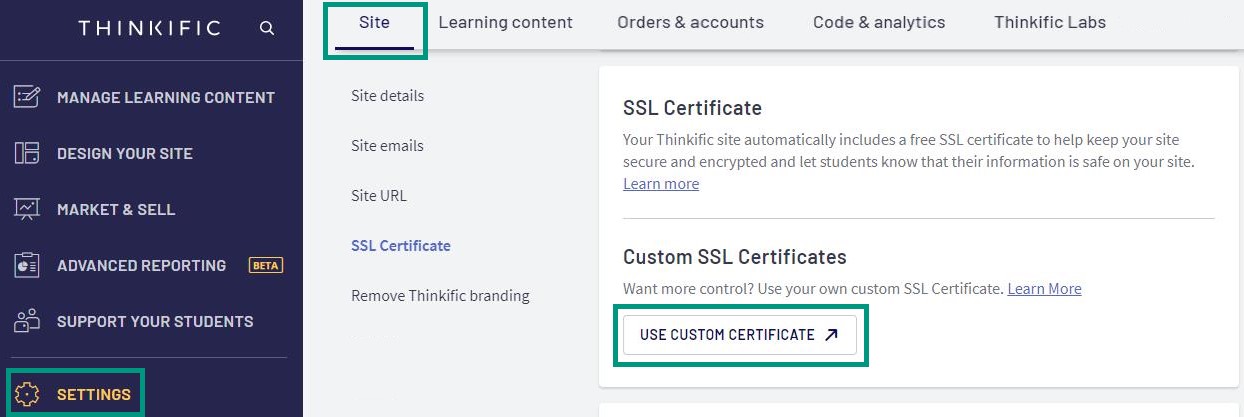Click the external arrow on Use Custom Certificate
Viewport: 1244px width, 417px height.
coord(831,335)
